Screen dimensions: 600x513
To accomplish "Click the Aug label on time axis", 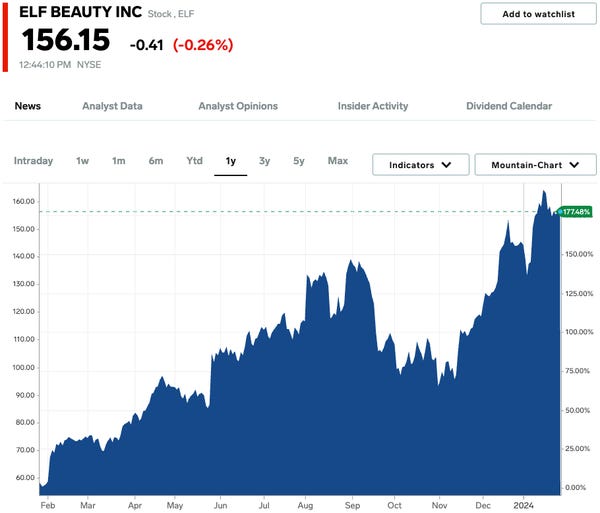I will 305,505.
